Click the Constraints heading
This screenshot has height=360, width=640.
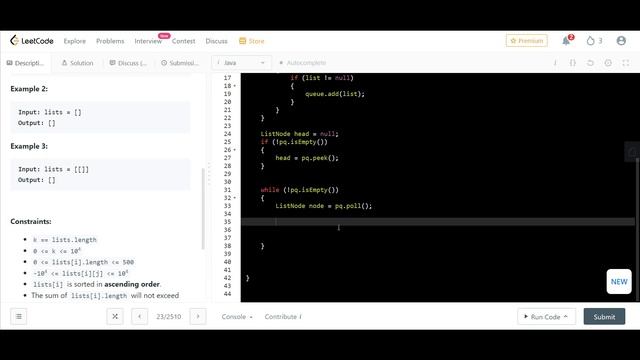click(31, 221)
